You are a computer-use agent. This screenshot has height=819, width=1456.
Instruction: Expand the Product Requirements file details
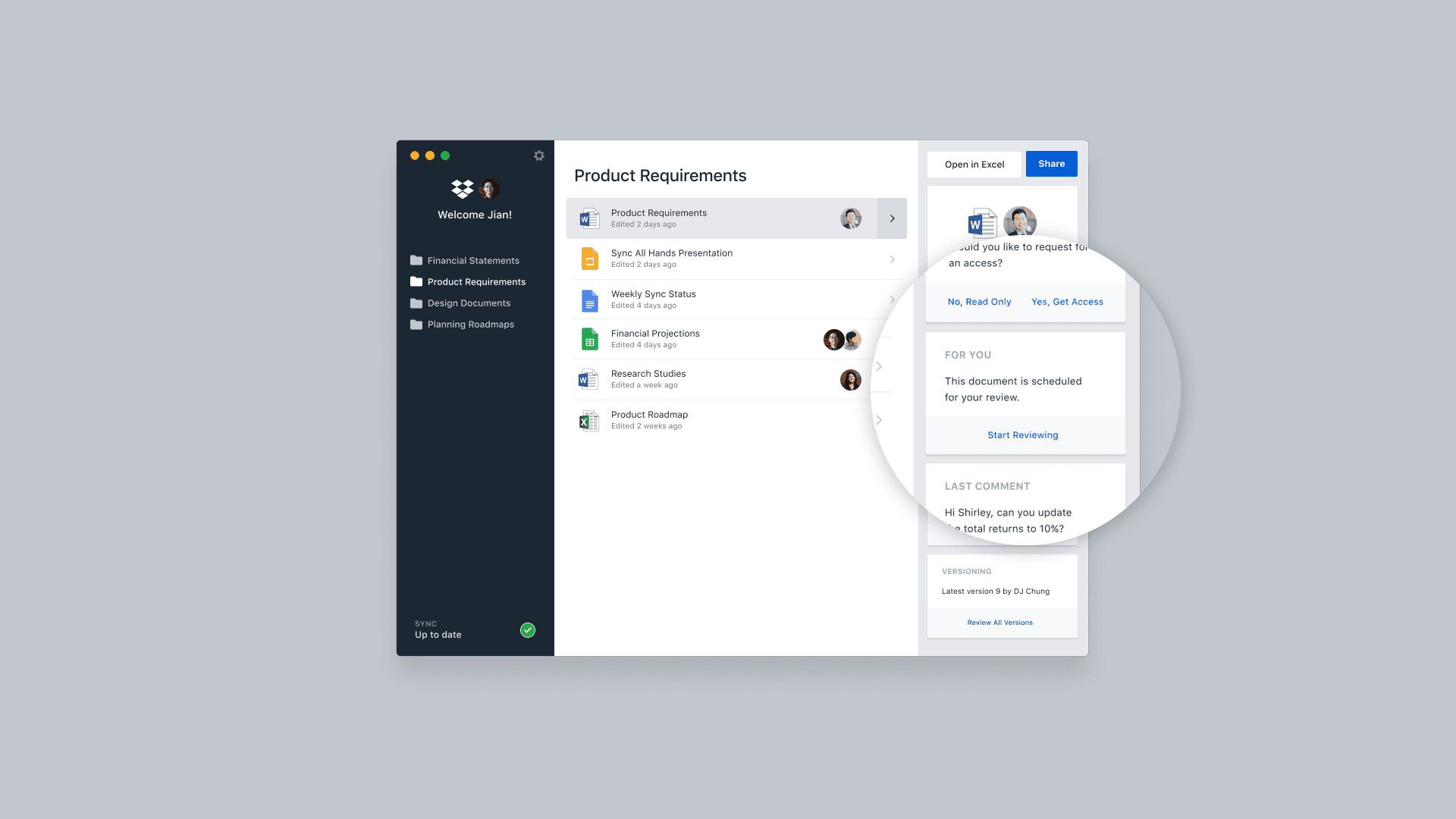891,218
